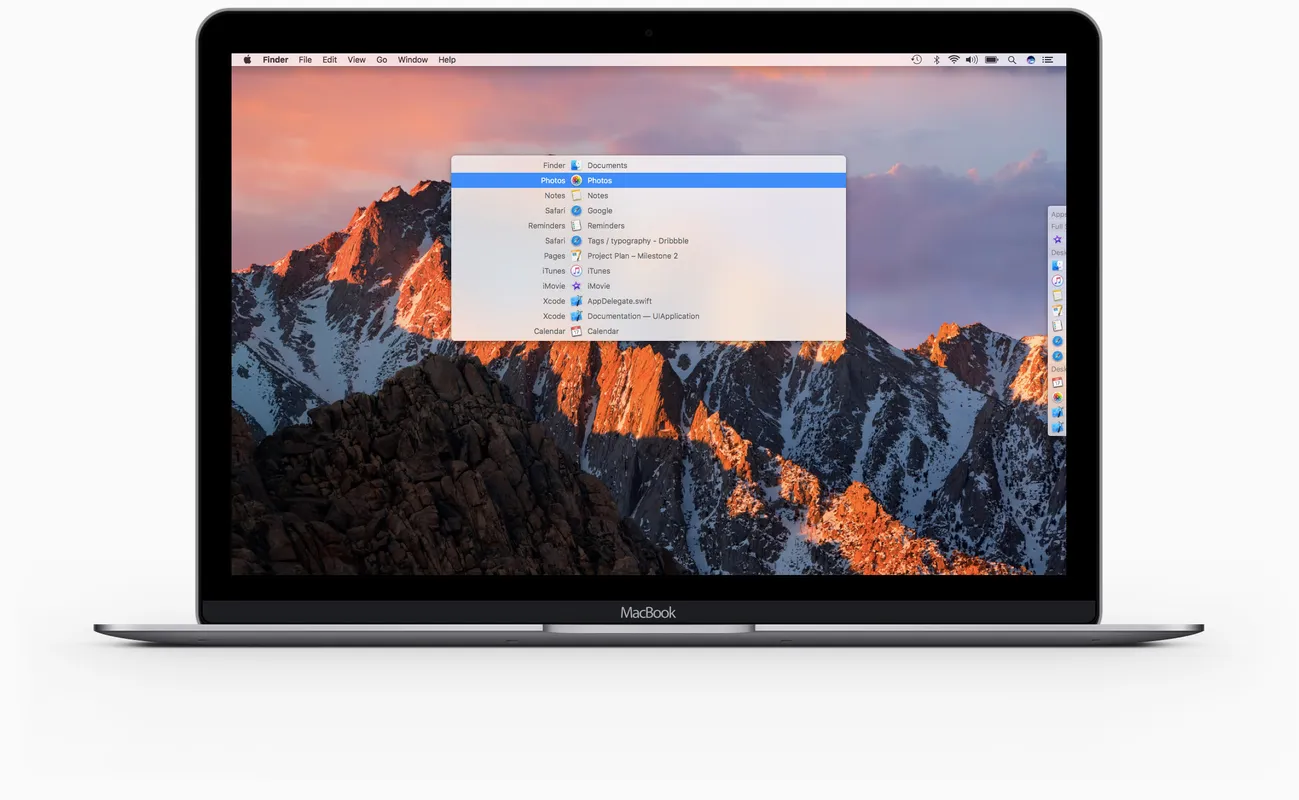Screen dimensions: 1299x800
Task: Click the Bluetooth status icon
Action: coord(936,60)
